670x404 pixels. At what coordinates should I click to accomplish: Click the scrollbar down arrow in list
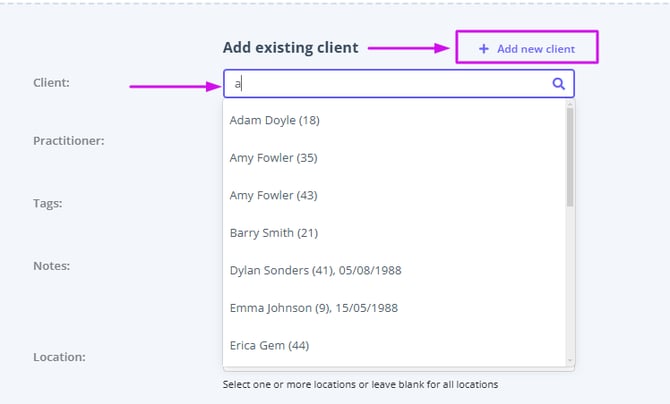[x=570, y=360]
